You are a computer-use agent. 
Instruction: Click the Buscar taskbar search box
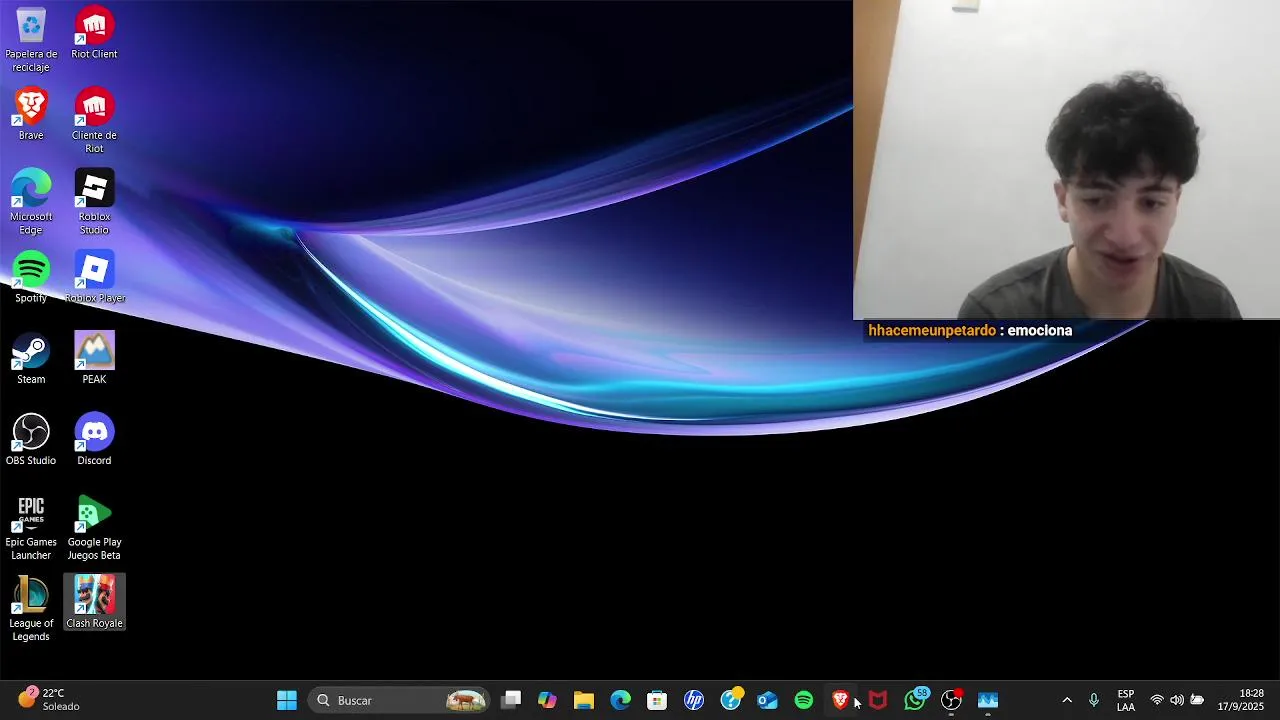point(400,700)
